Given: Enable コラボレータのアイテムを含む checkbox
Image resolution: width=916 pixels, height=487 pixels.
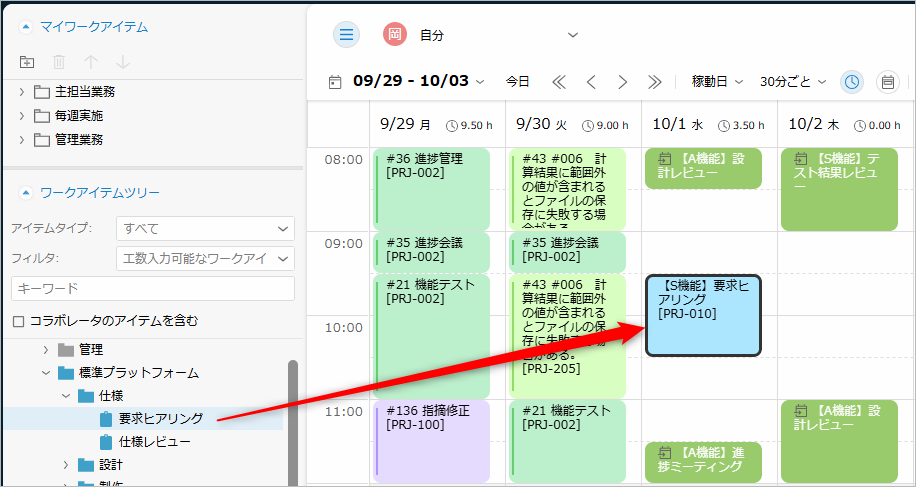Looking at the screenshot, I should coord(18,321).
